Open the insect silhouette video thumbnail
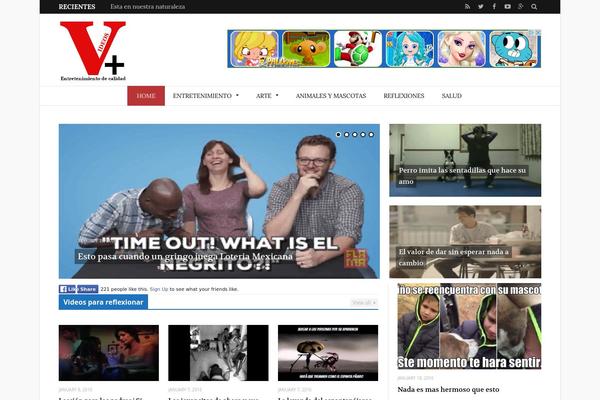Image resolution: width=600 pixels, height=400 pixels. point(328,353)
